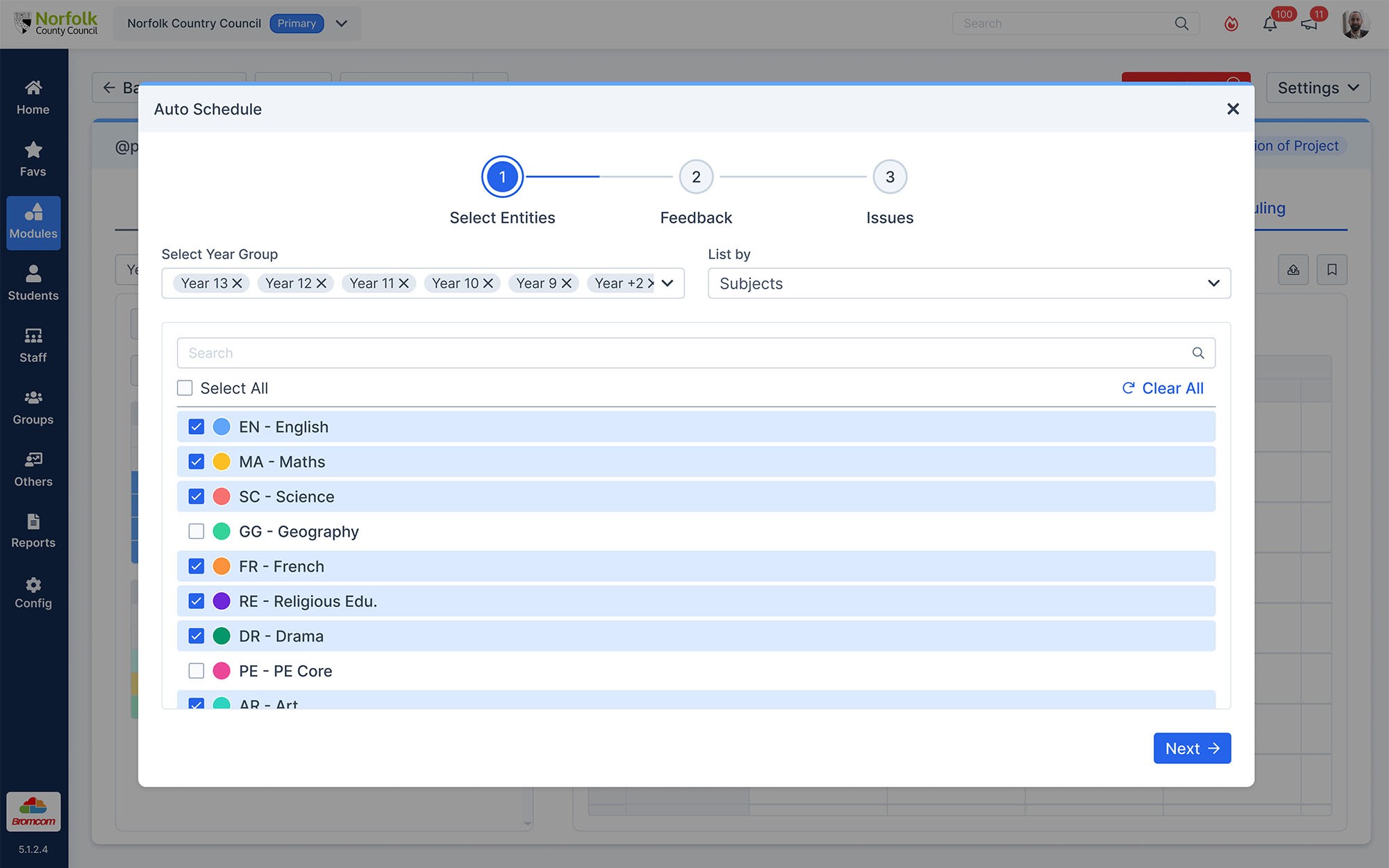
Task: Remove the Year 10 tag
Action: [488, 283]
